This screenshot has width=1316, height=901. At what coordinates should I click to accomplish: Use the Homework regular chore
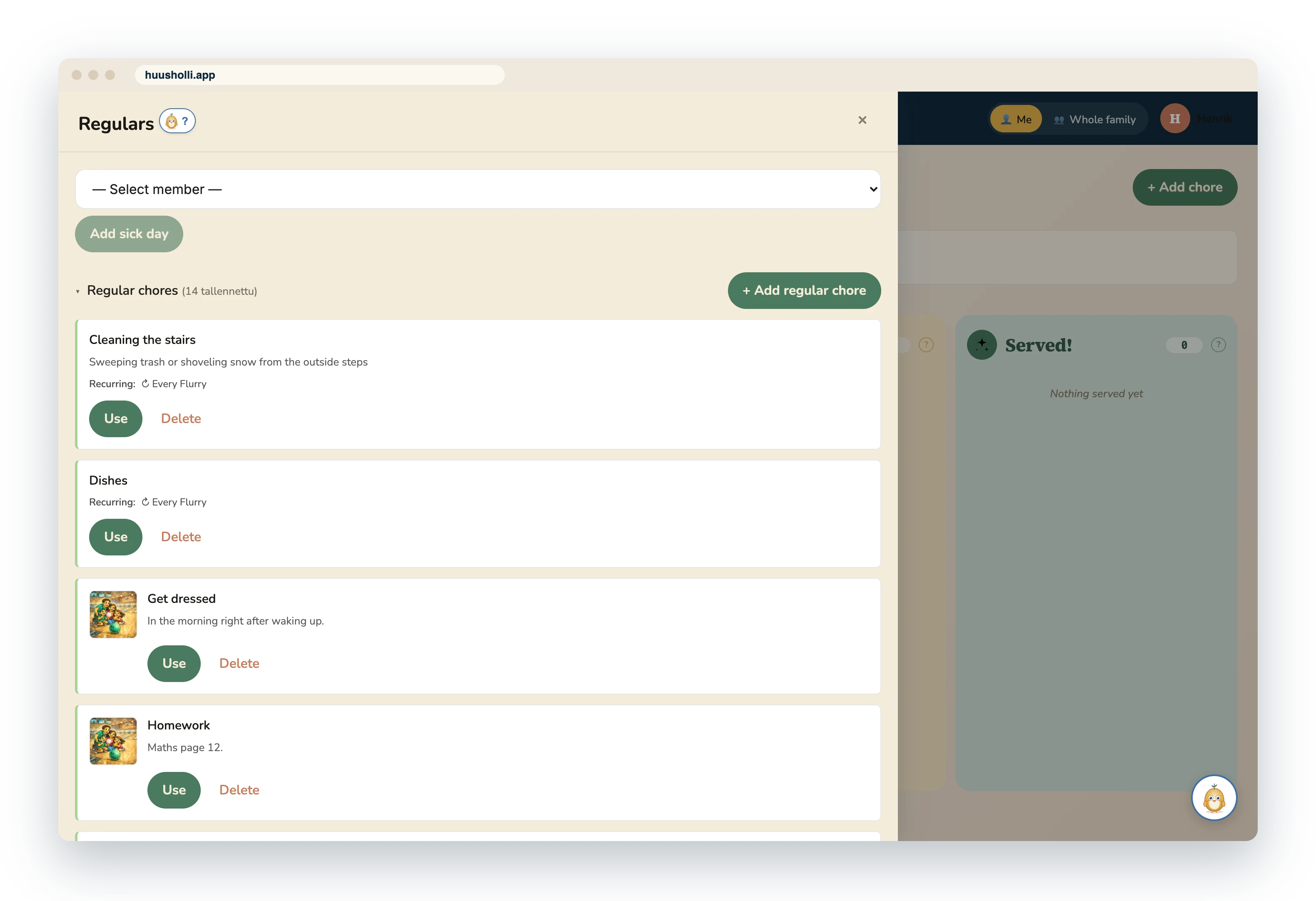tap(174, 790)
